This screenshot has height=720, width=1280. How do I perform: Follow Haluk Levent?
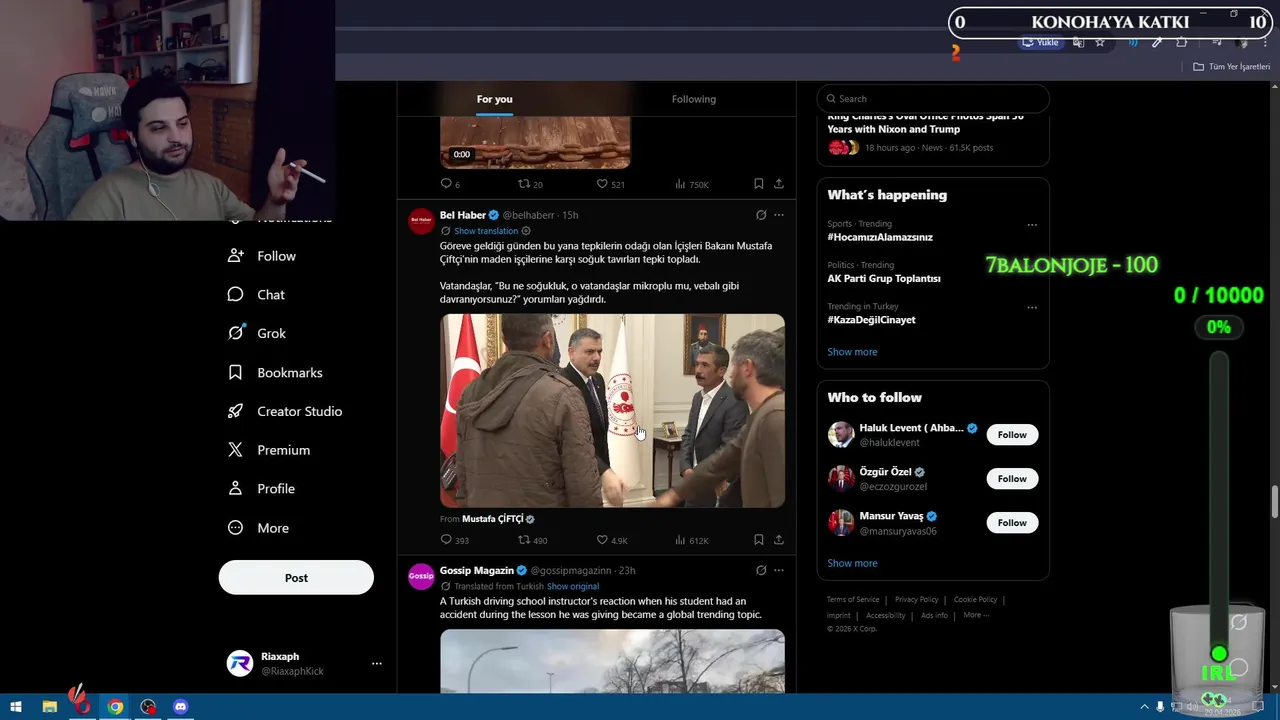click(x=1012, y=435)
